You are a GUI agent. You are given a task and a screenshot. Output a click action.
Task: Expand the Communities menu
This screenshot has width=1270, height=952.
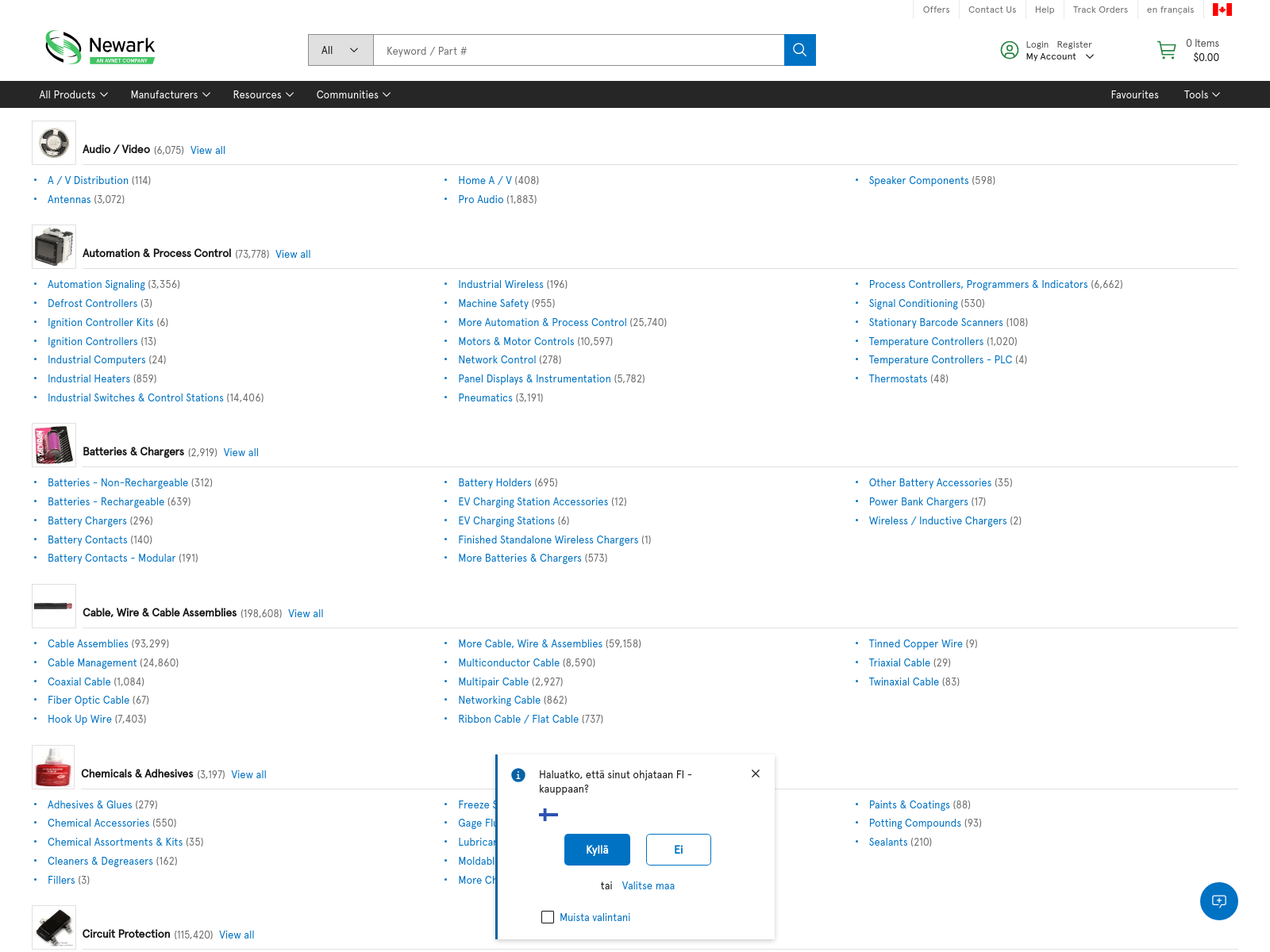tap(354, 94)
